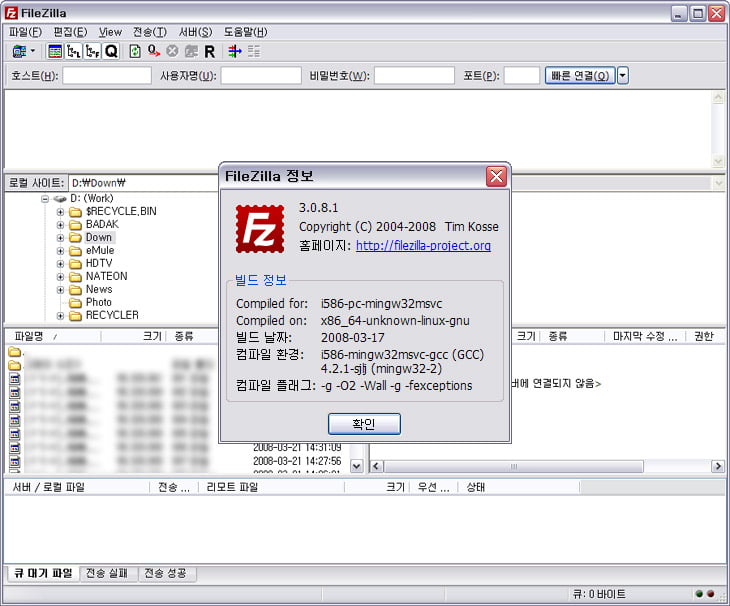Click the 사용자명 input field
The width and height of the screenshot is (730, 606).
coord(261,75)
